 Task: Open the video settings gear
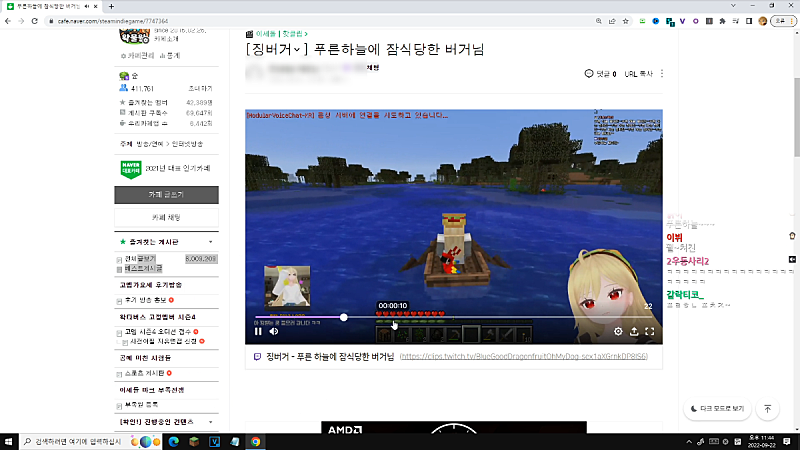618,332
